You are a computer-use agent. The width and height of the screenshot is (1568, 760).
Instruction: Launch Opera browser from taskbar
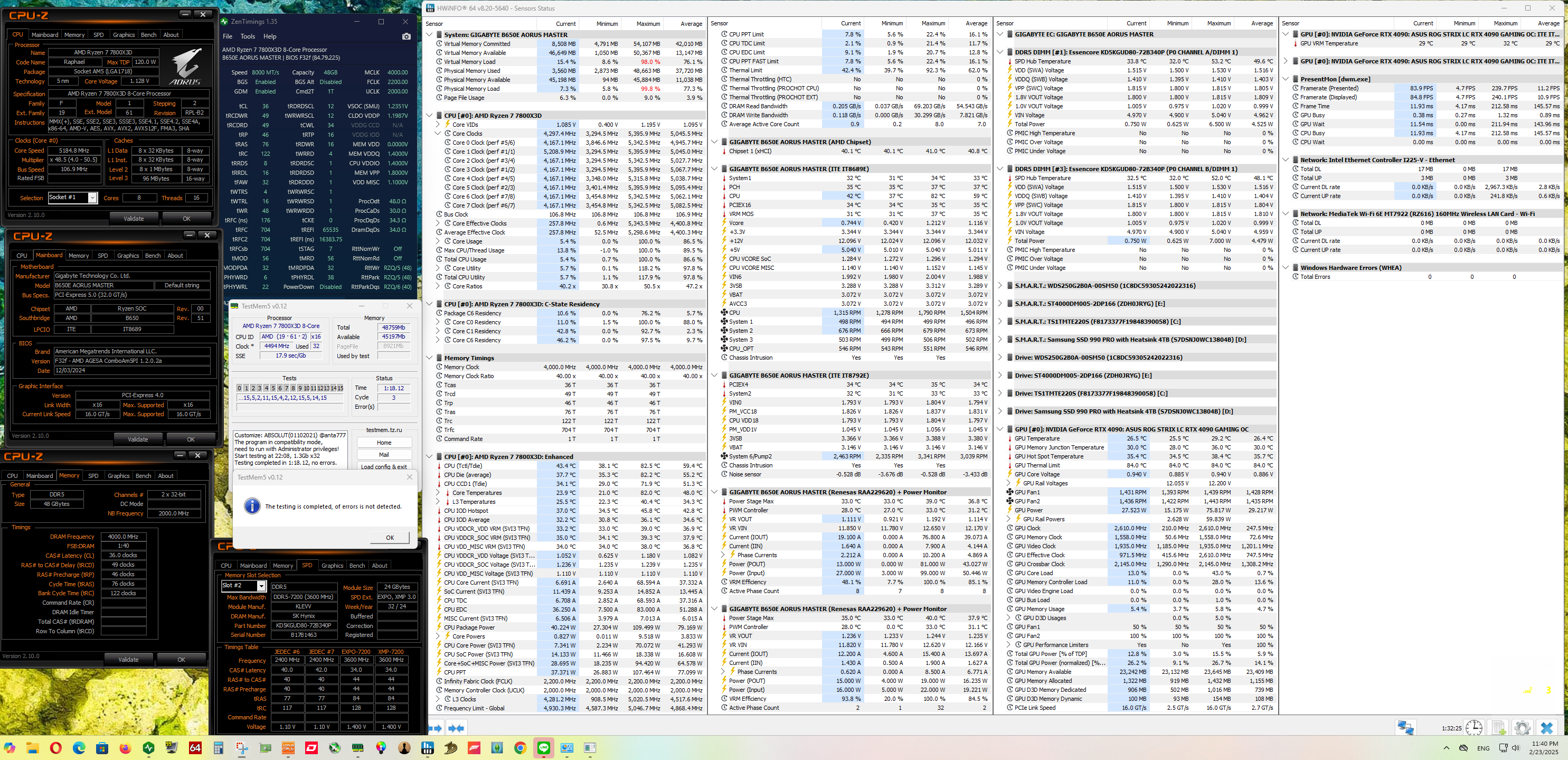tap(56, 748)
